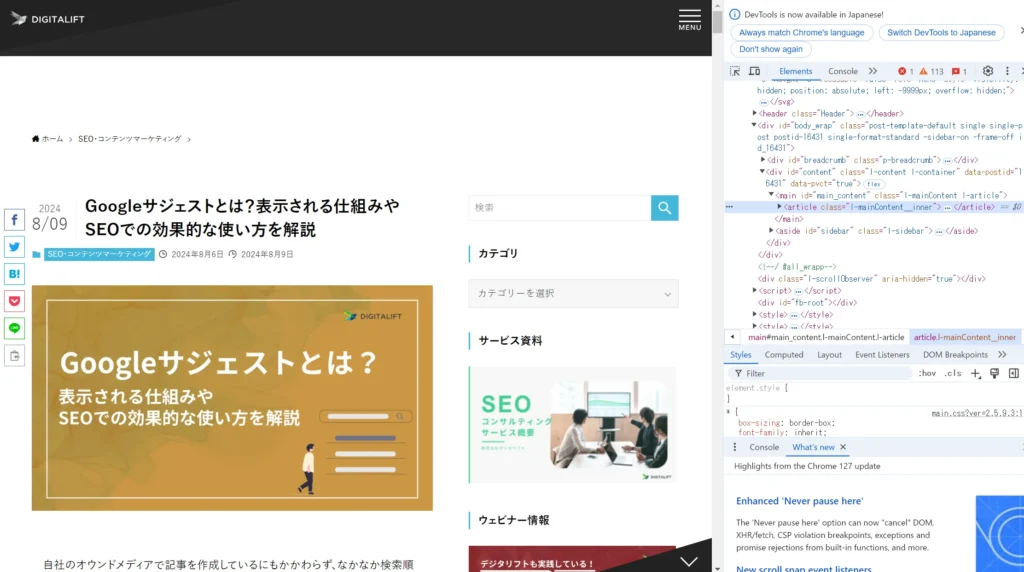Viewport: 1024px width, 572px height.
Task: Click Always match Chrome's language
Action: pos(801,32)
